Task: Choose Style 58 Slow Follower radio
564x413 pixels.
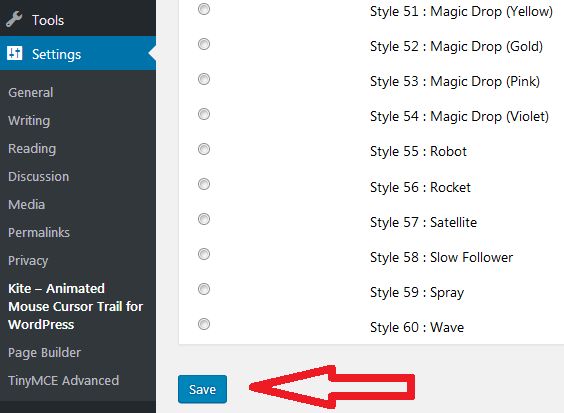Action: (x=204, y=254)
